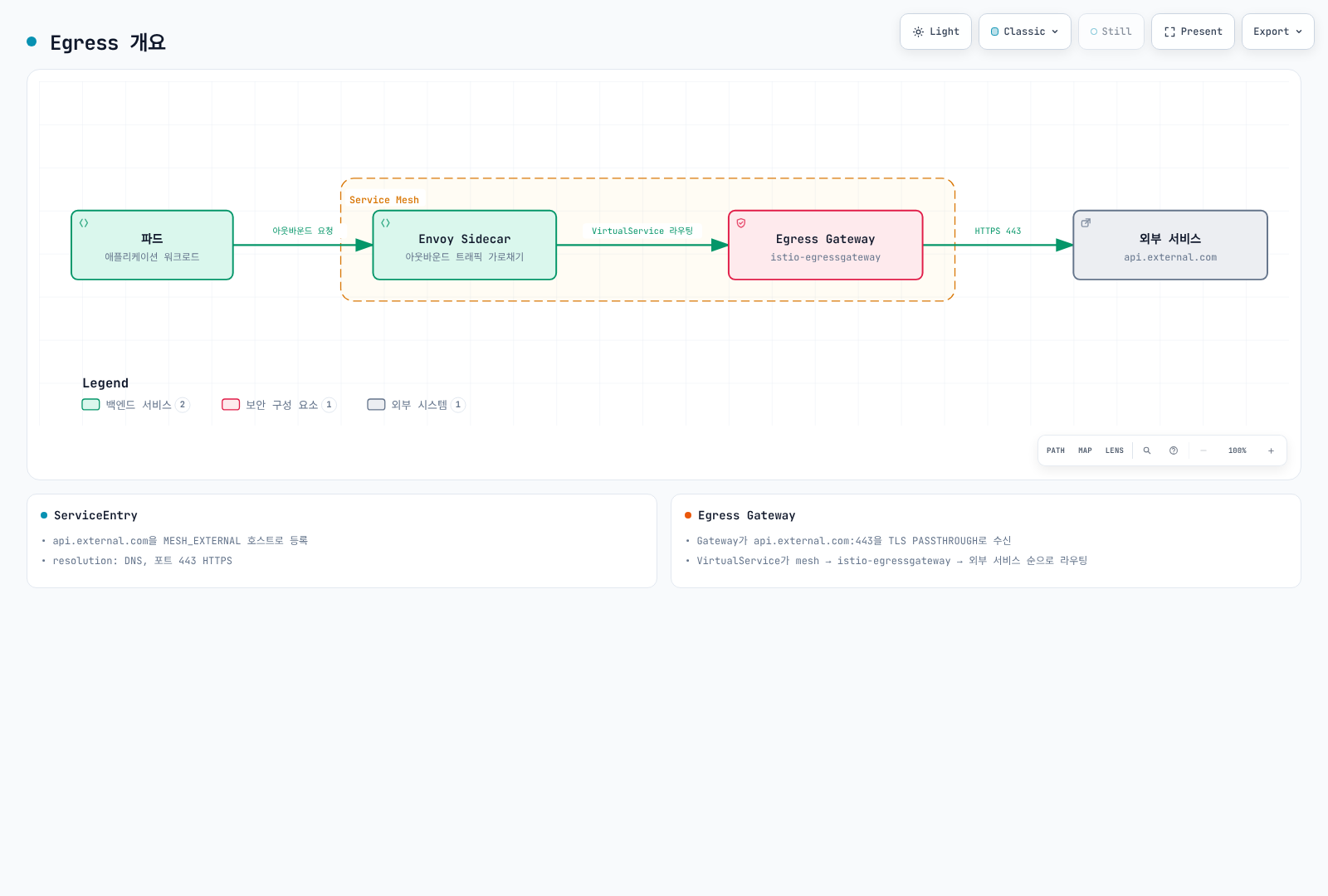Viewport: 1328px width, 896px height.
Task: Open the Classic style dropdown
Action: 1024,32
